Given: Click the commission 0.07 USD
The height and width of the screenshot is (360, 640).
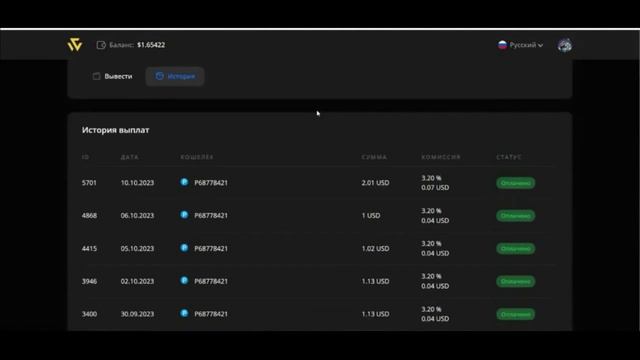Looking at the screenshot, I should [435, 188].
